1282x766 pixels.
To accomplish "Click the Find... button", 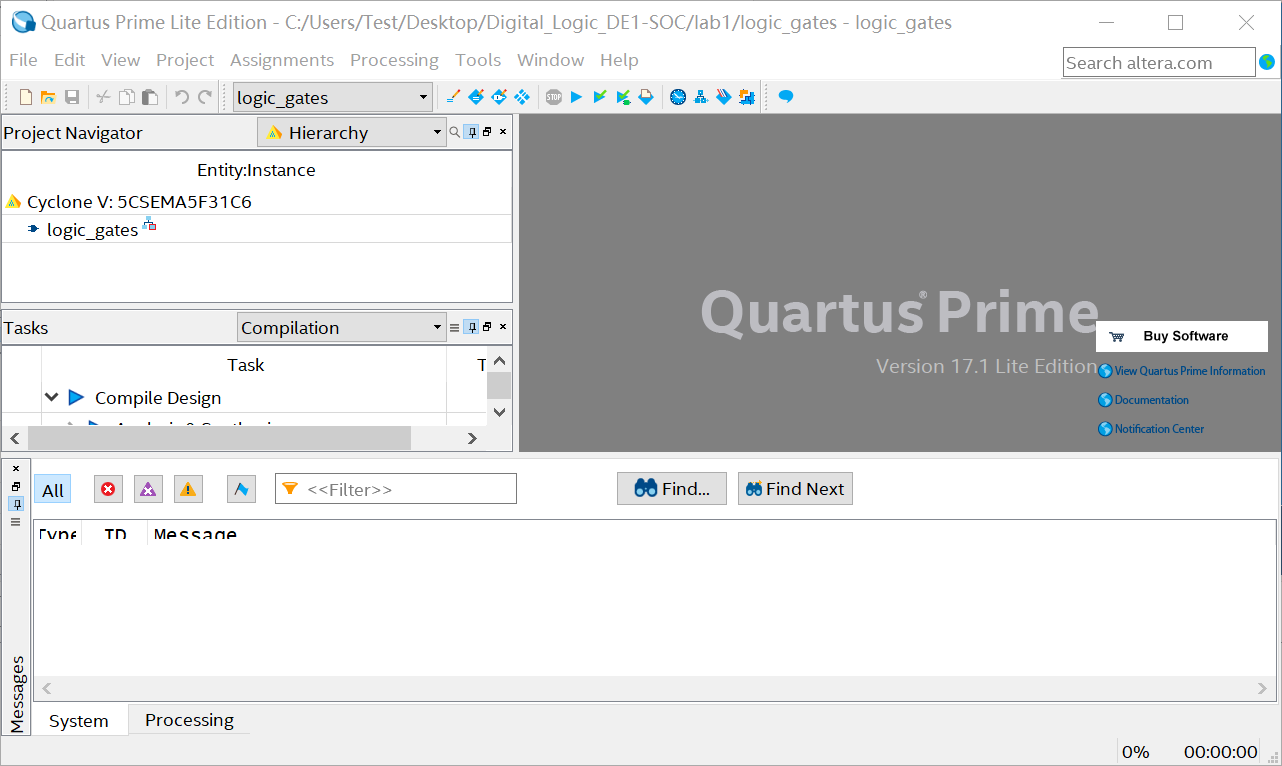I will [x=672, y=489].
